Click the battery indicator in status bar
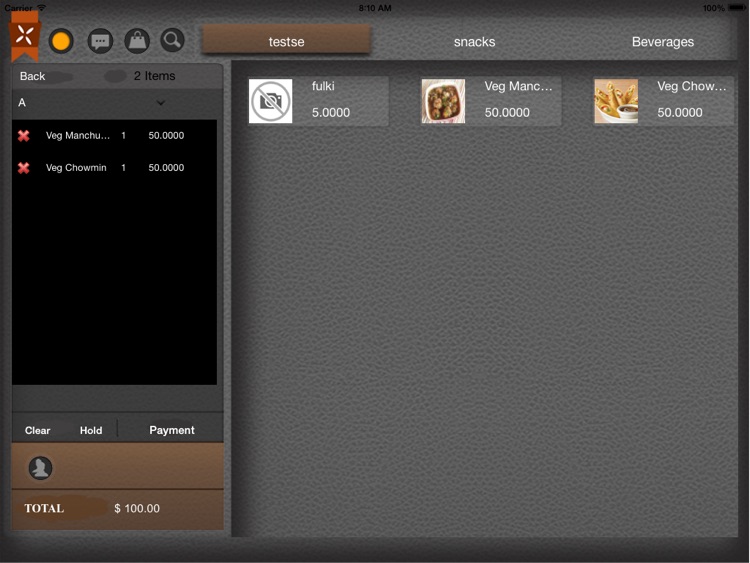The height and width of the screenshot is (563, 750). coord(737,8)
